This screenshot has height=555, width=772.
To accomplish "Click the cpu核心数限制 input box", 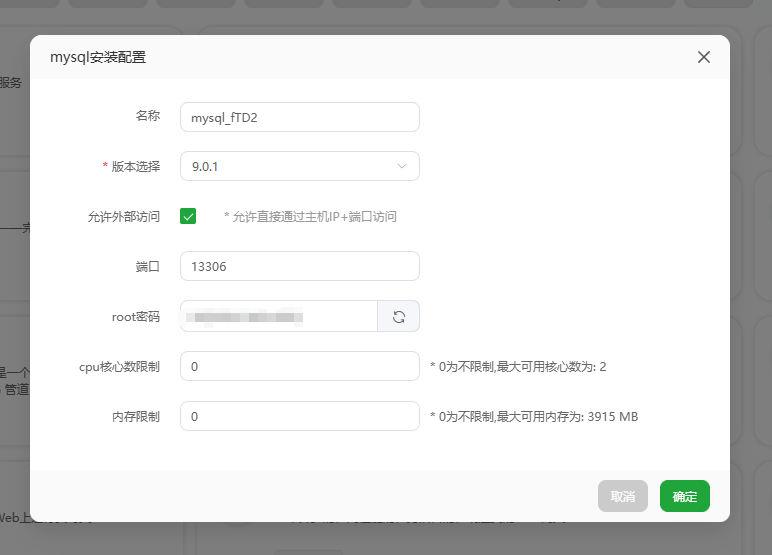I will [x=299, y=367].
